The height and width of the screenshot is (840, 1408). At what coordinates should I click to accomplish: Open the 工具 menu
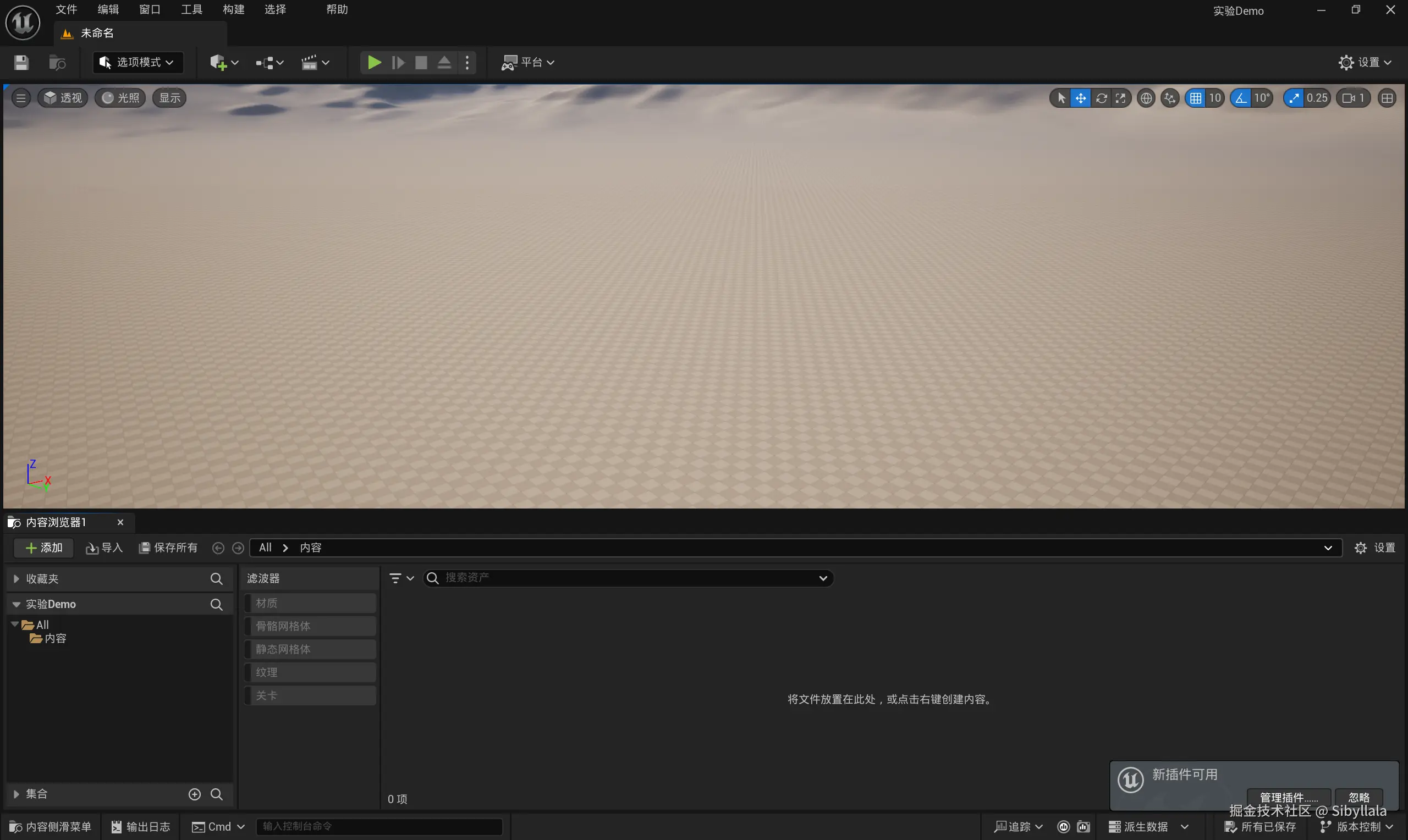click(x=191, y=10)
